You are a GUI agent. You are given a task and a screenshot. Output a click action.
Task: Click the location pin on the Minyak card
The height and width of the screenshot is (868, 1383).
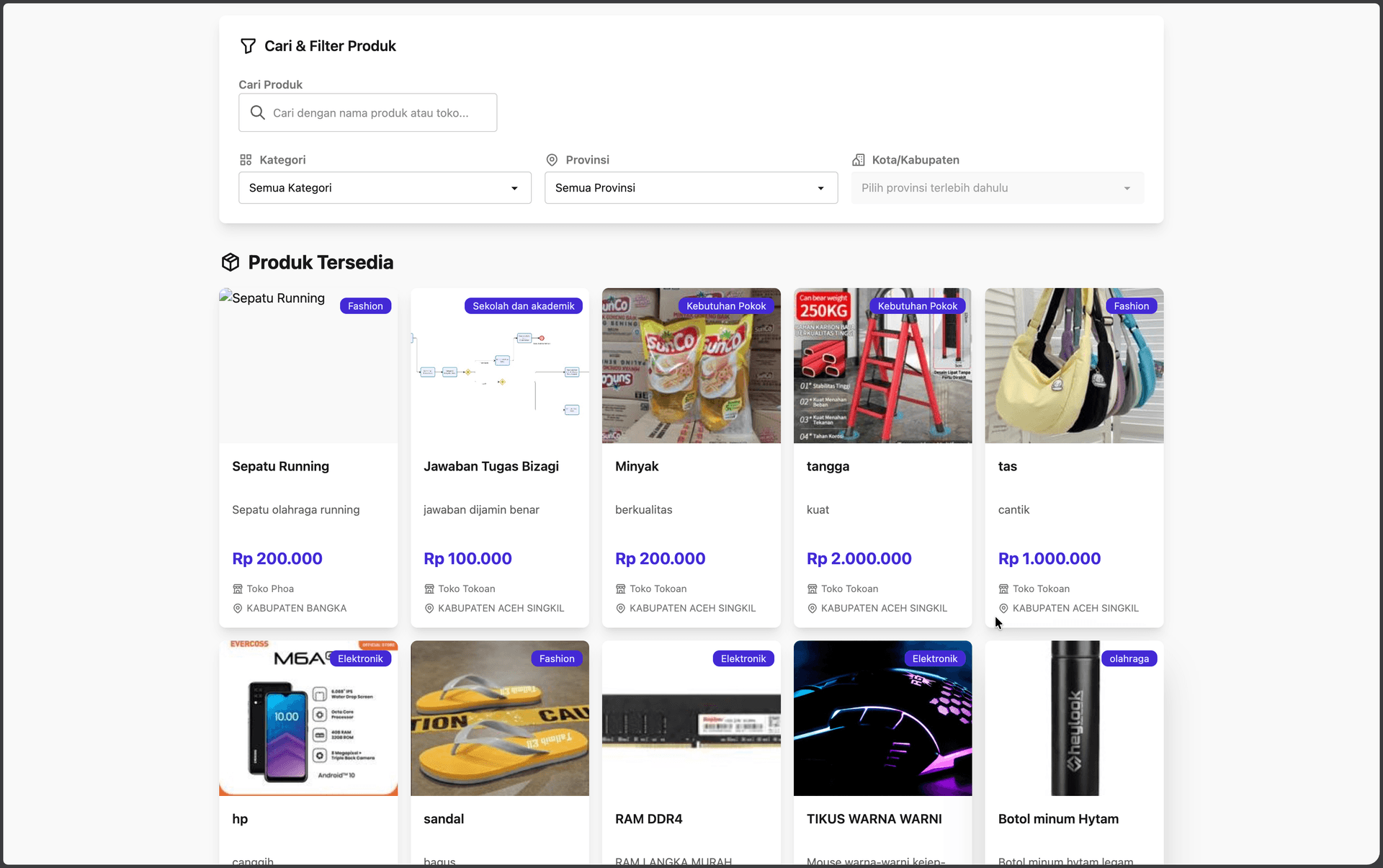pyautogui.click(x=621, y=609)
